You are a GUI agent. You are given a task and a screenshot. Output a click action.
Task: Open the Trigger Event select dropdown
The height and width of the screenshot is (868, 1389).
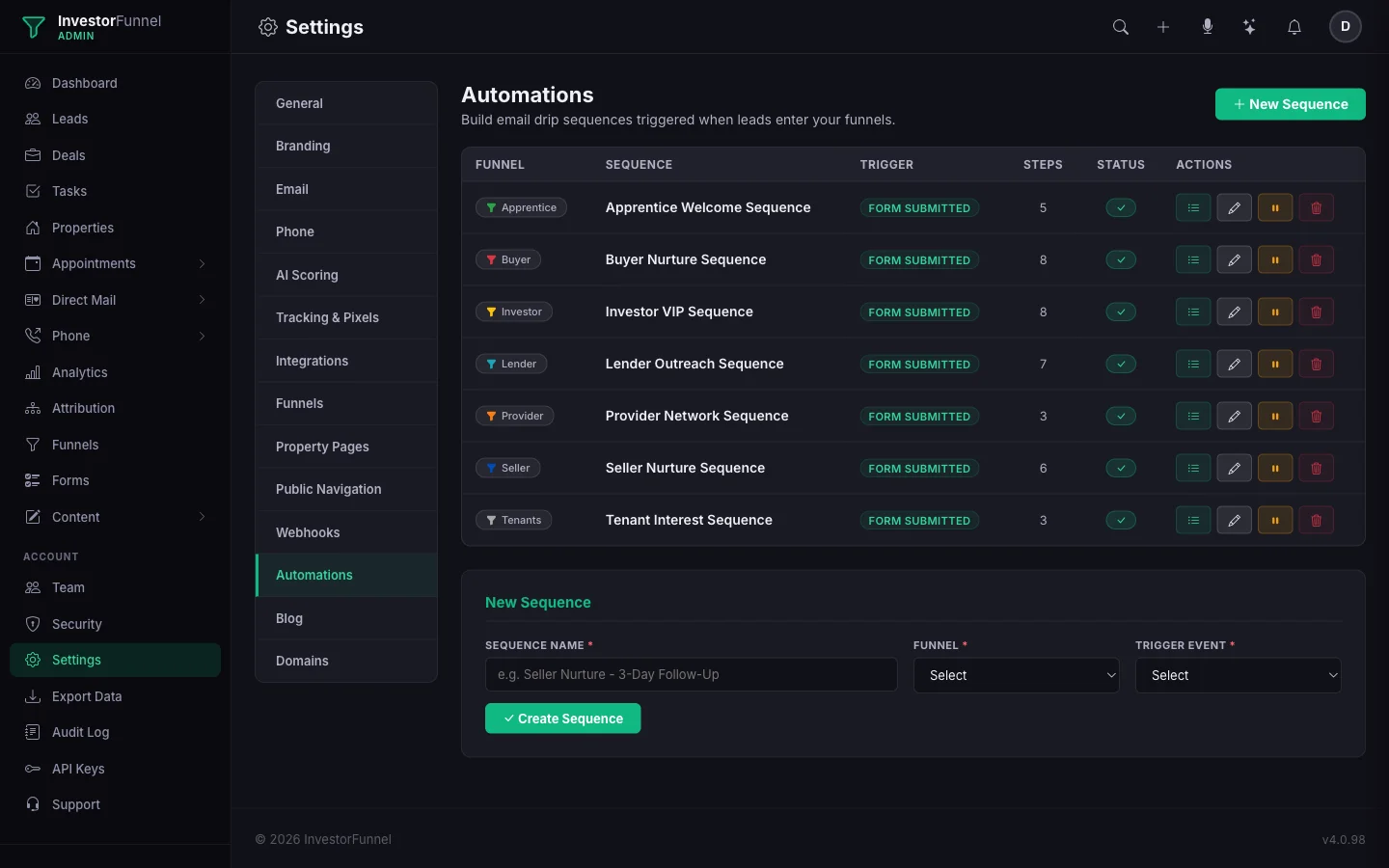(1239, 675)
